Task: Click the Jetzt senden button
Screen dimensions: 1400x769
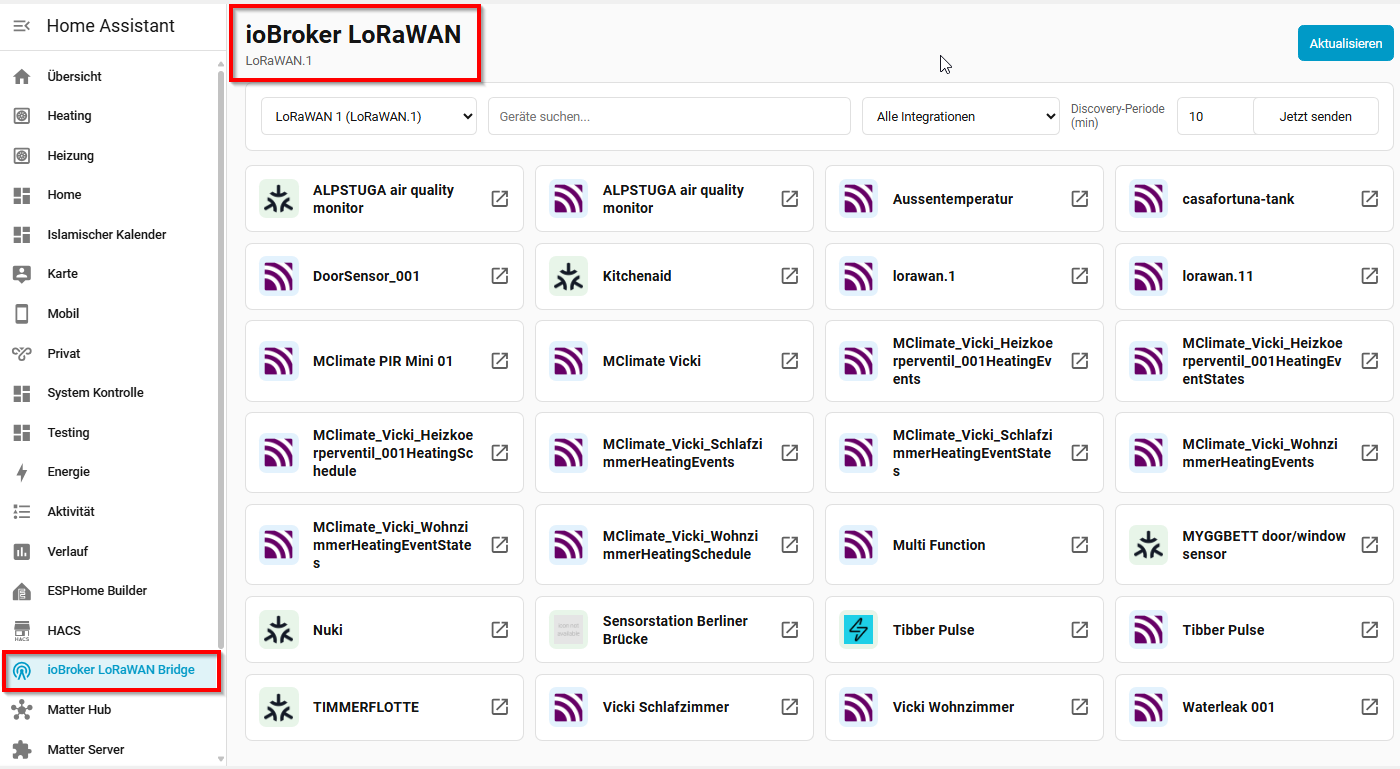Action: [1315, 116]
